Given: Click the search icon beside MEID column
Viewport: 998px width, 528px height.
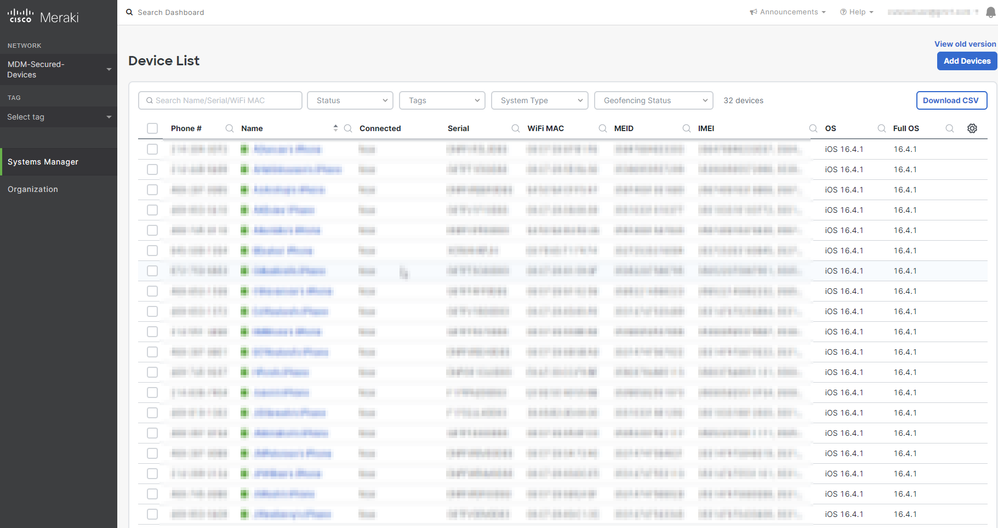Looking at the screenshot, I should pos(686,129).
